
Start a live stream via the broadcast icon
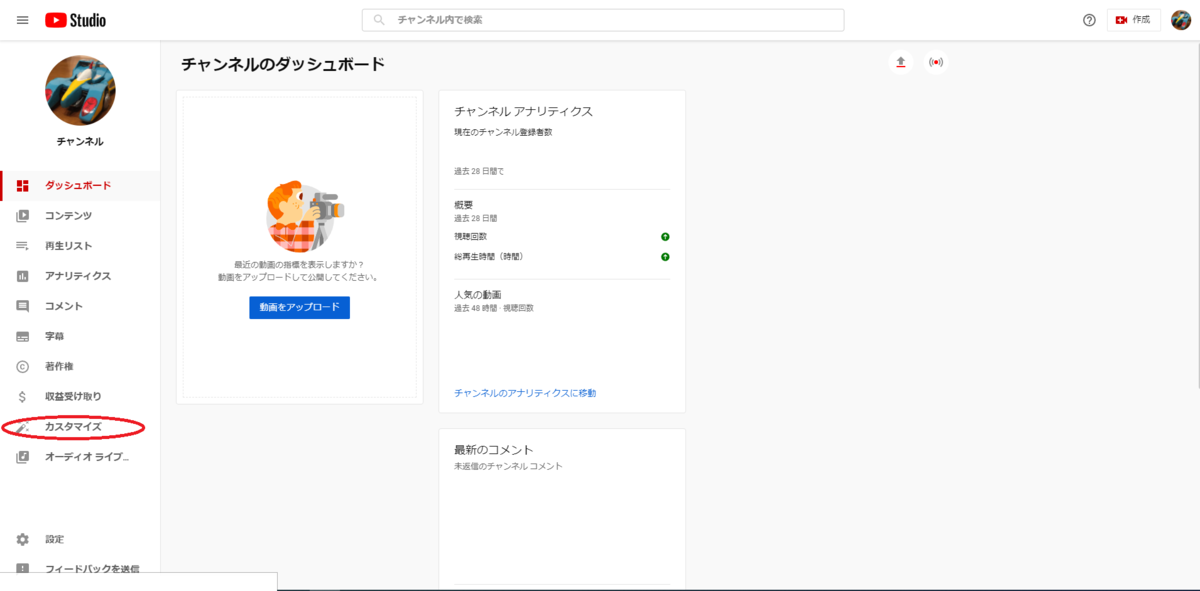pyautogui.click(x=936, y=61)
